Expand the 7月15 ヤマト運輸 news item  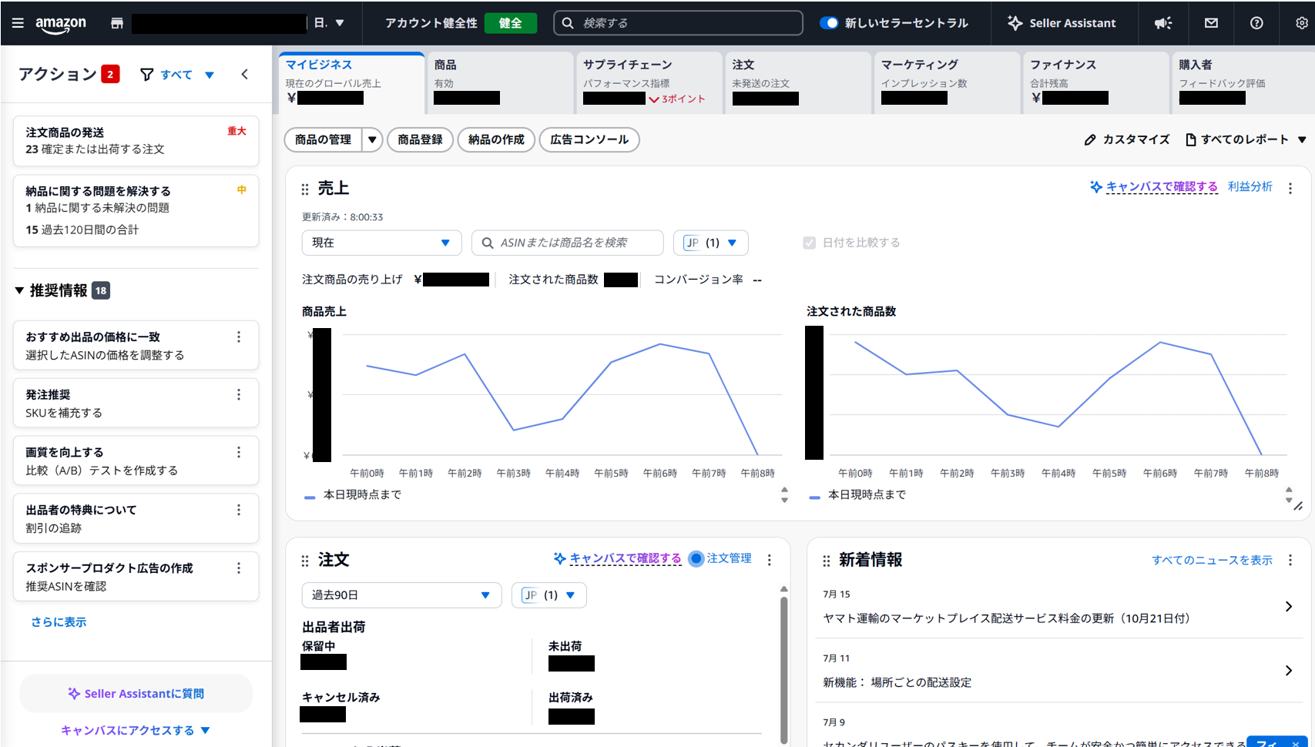click(1288, 607)
